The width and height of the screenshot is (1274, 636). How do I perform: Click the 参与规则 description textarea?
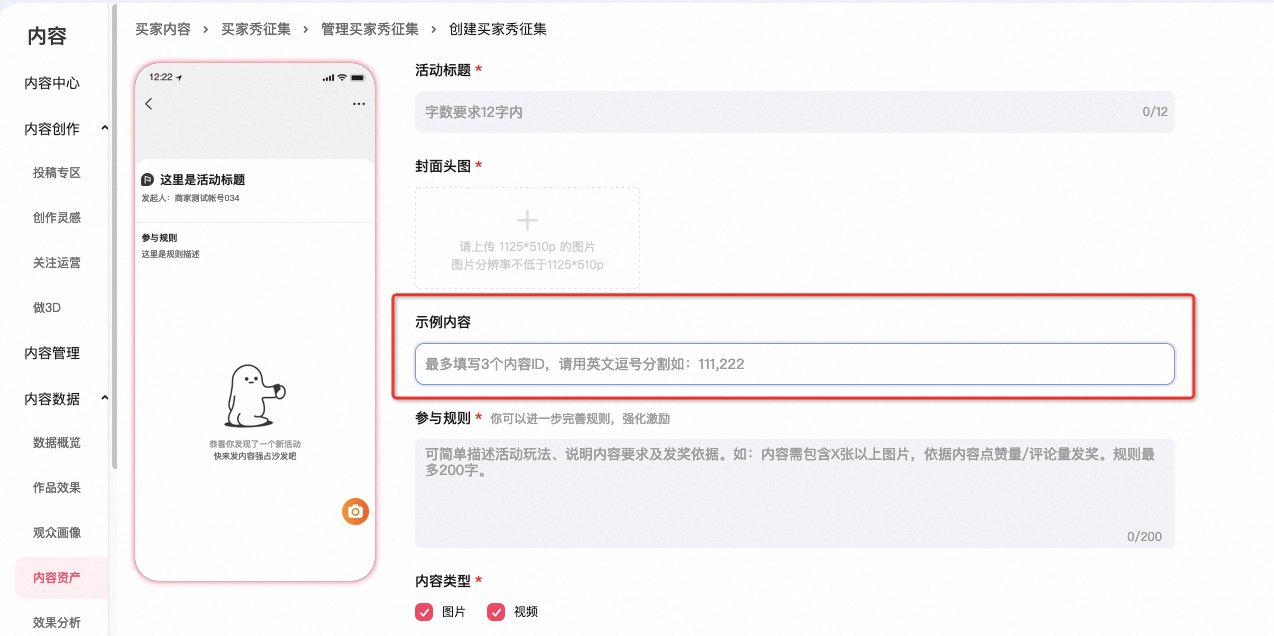point(795,493)
